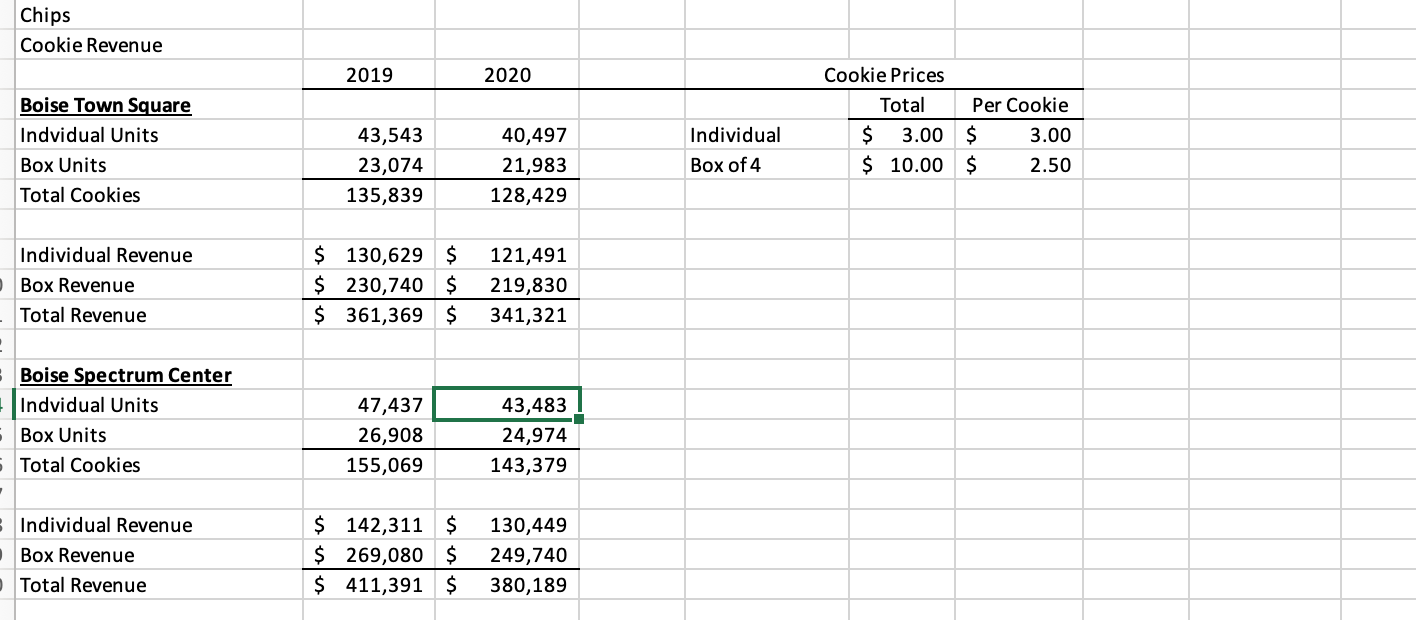
Task: Select box revenue cell $230,740
Action: tap(368, 285)
